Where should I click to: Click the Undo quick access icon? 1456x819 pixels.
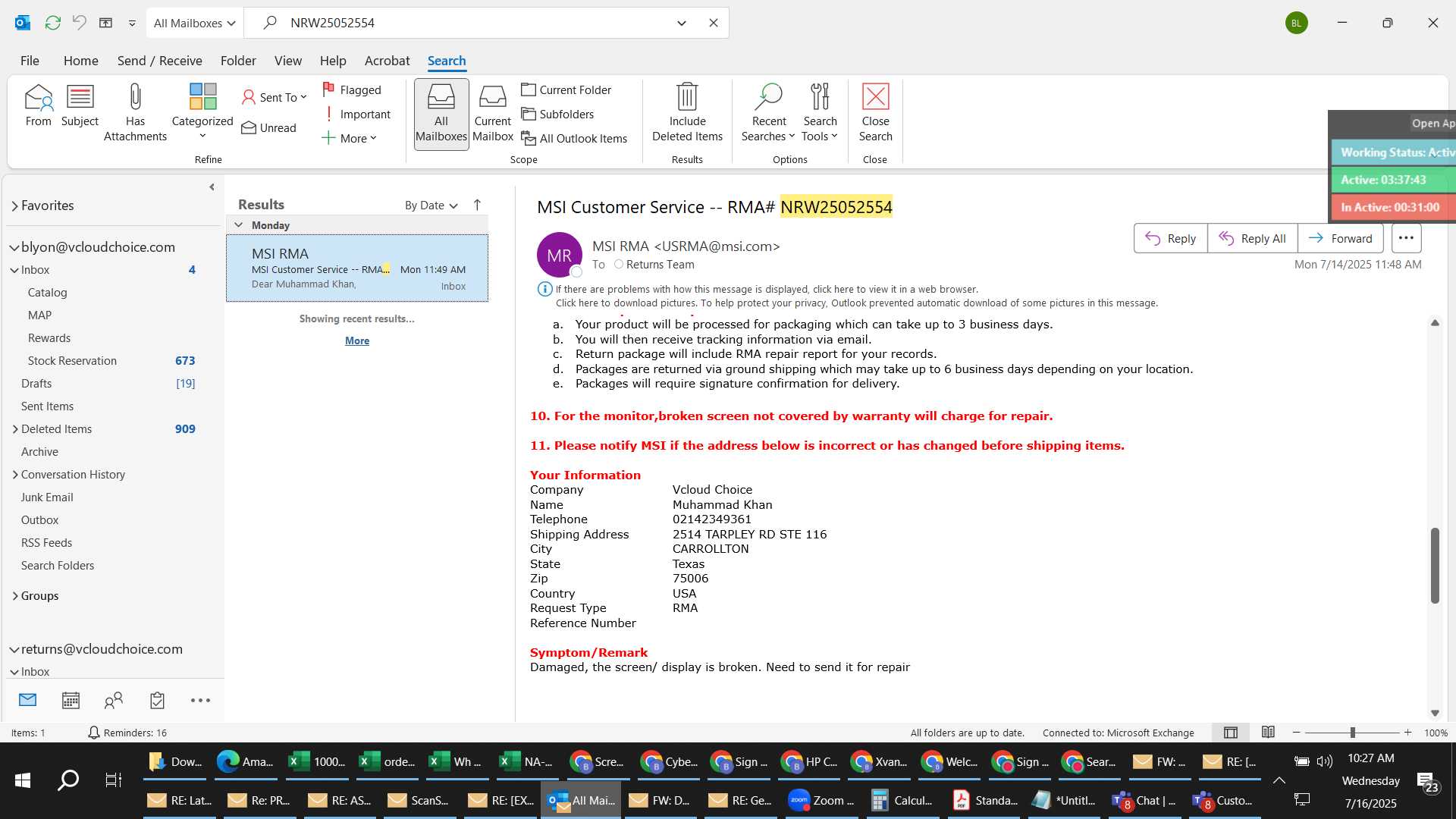[x=79, y=23]
